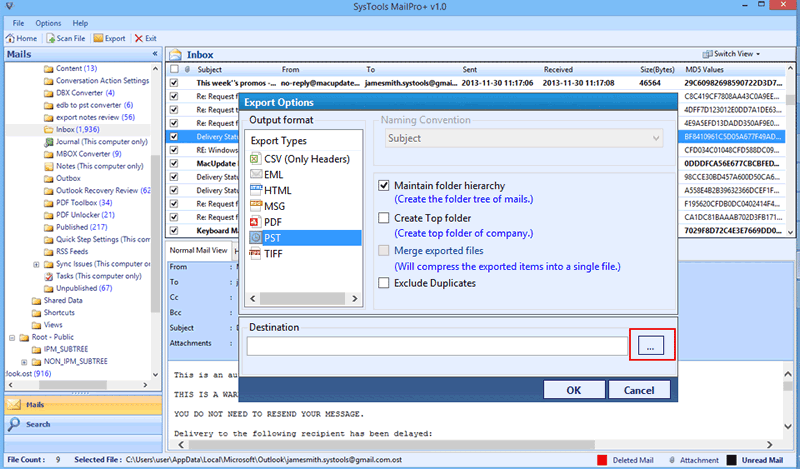Sort the inbox by the Subject column
Screen dimensions: 800x469
click(x=209, y=69)
